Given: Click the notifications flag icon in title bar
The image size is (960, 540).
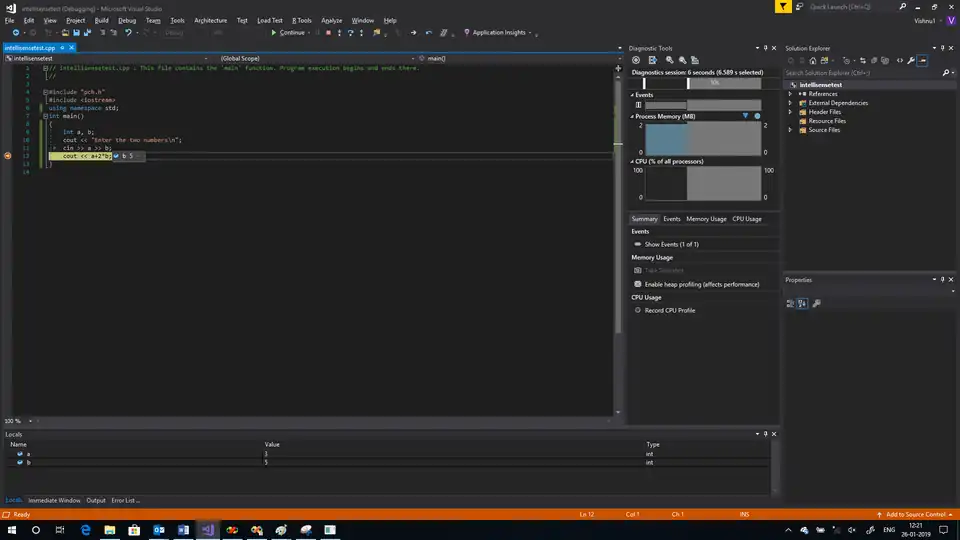Looking at the screenshot, I should [785, 6].
